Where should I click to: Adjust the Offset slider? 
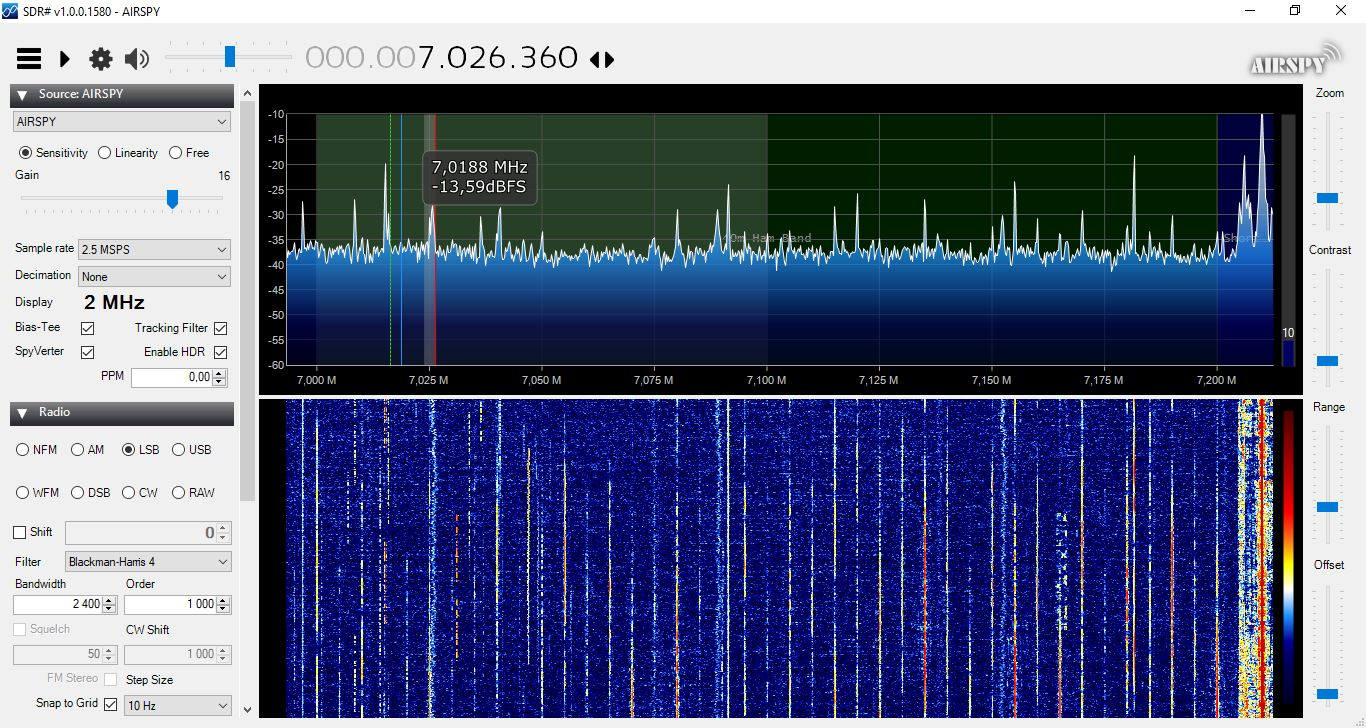[x=1328, y=694]
